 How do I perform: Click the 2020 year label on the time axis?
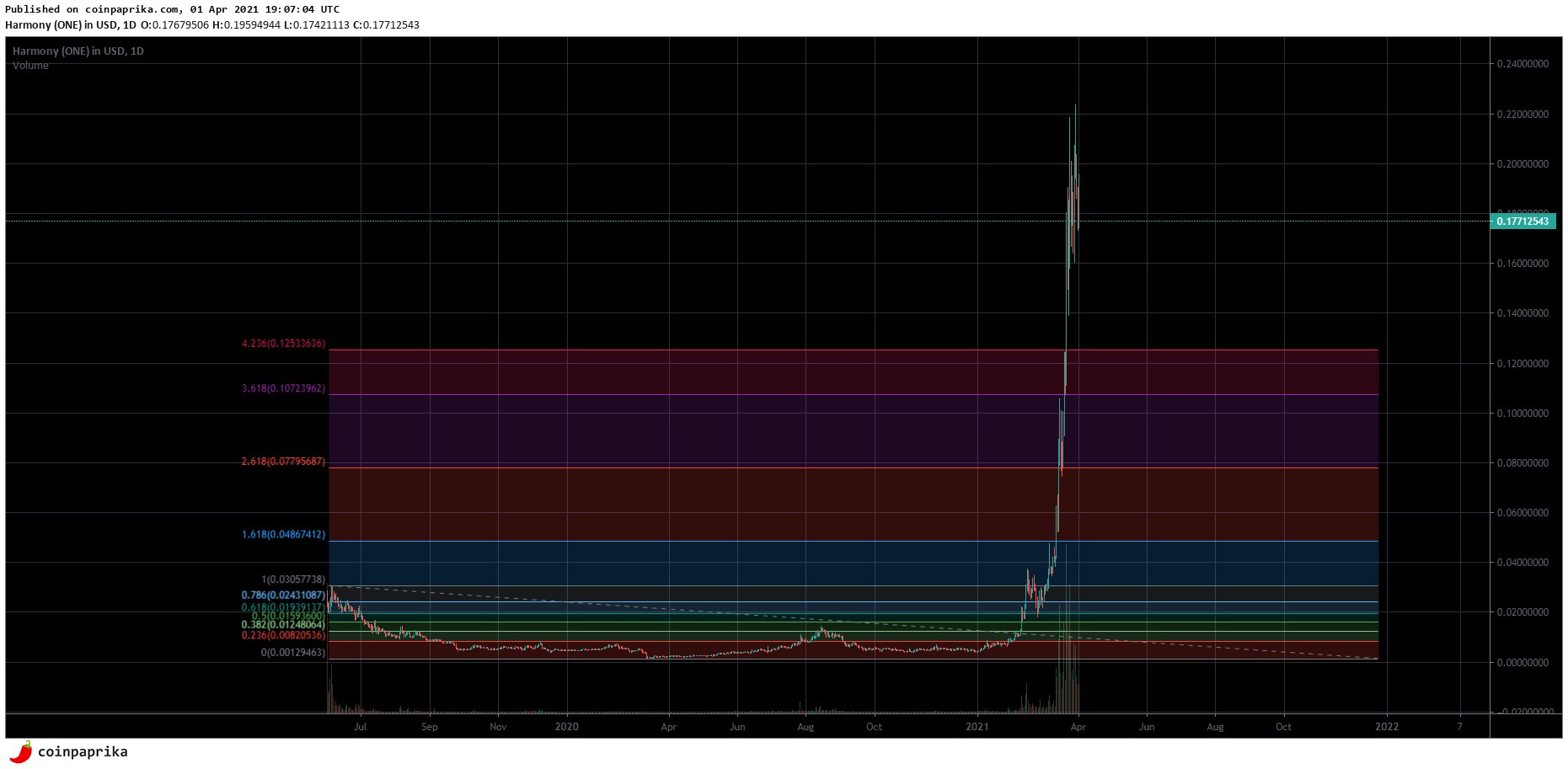(567, 727)
